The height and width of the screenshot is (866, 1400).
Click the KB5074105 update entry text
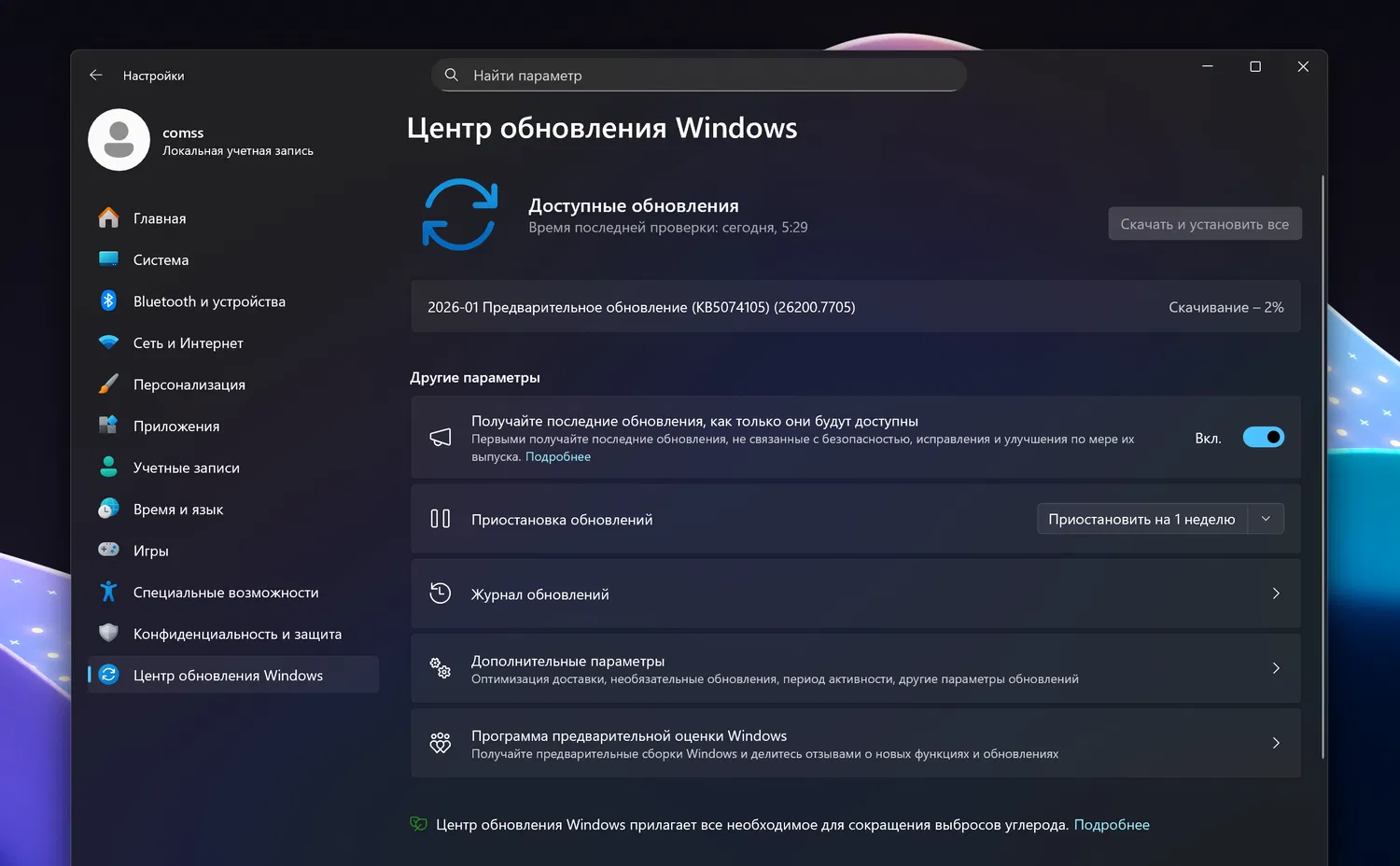(641, 307)
